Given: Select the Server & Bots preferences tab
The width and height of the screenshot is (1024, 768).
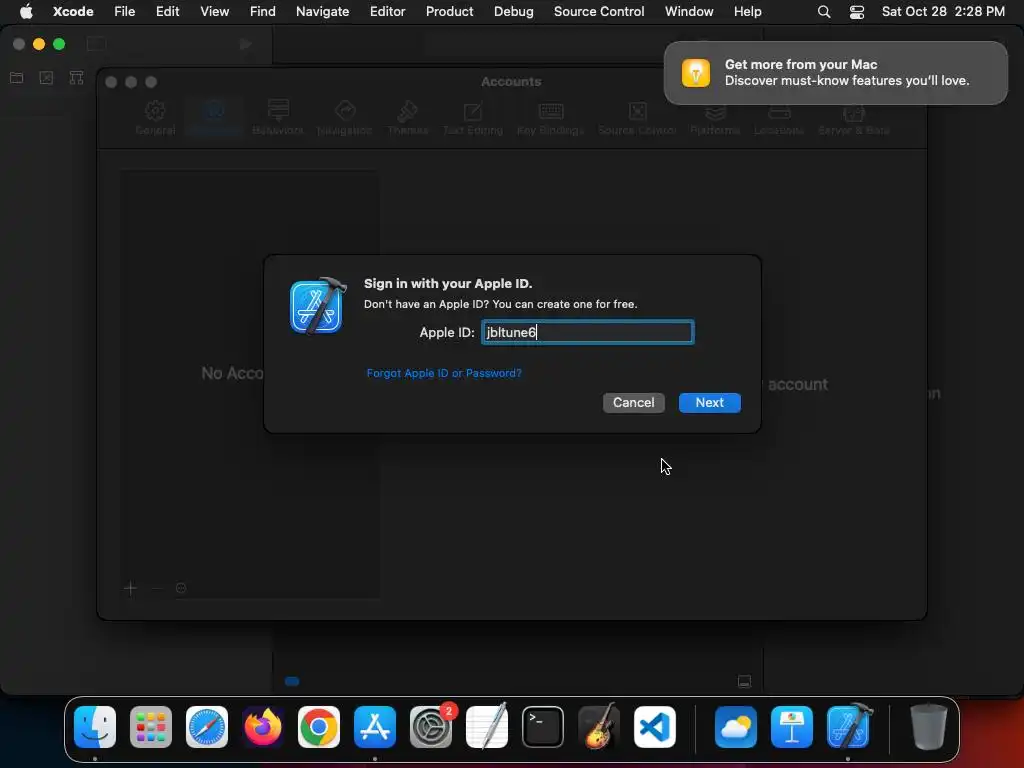Looking at the screenshot, I should pyautogui.click(x=854, y=118).
